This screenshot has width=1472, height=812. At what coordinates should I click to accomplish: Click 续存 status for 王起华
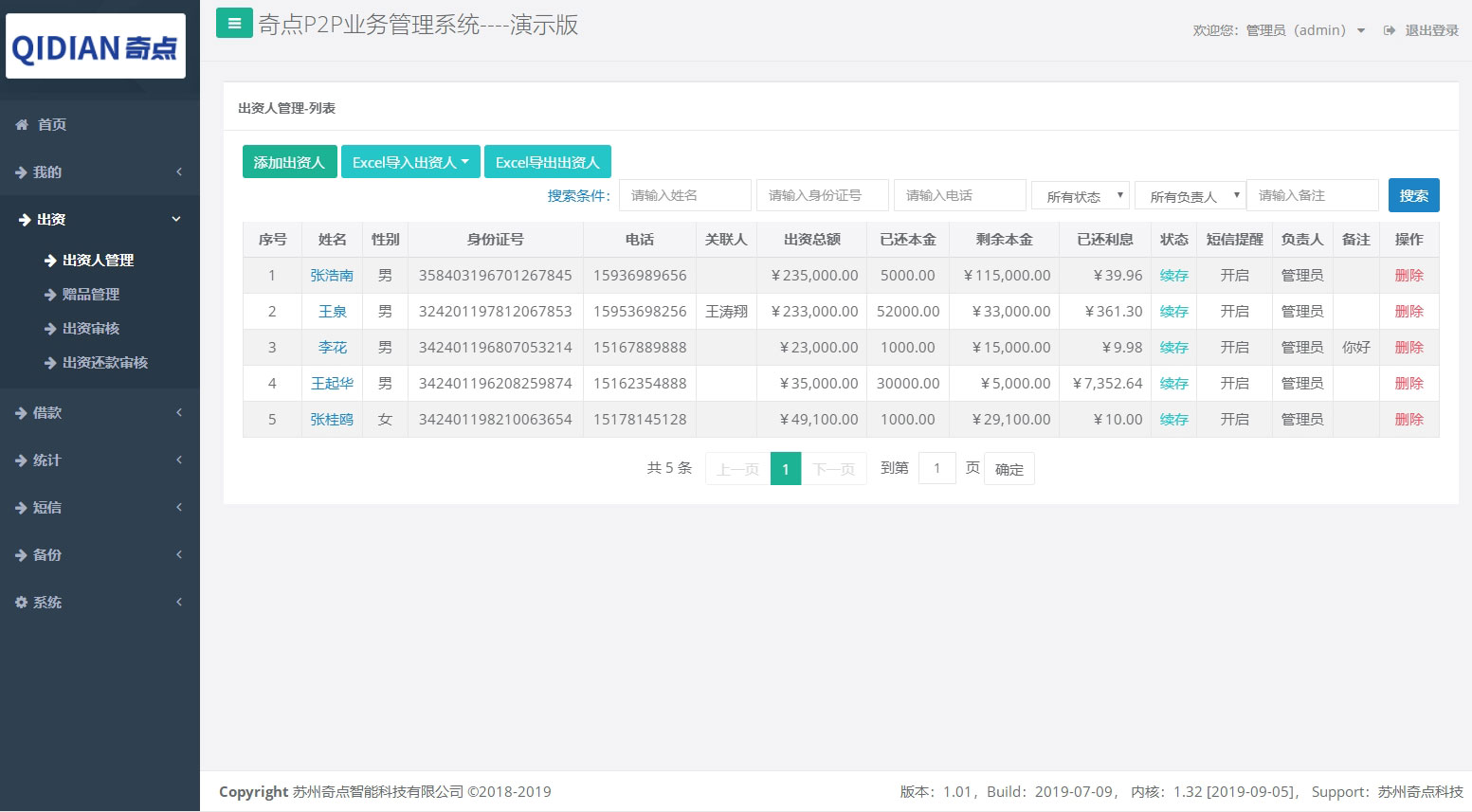tap(1173, 383)
